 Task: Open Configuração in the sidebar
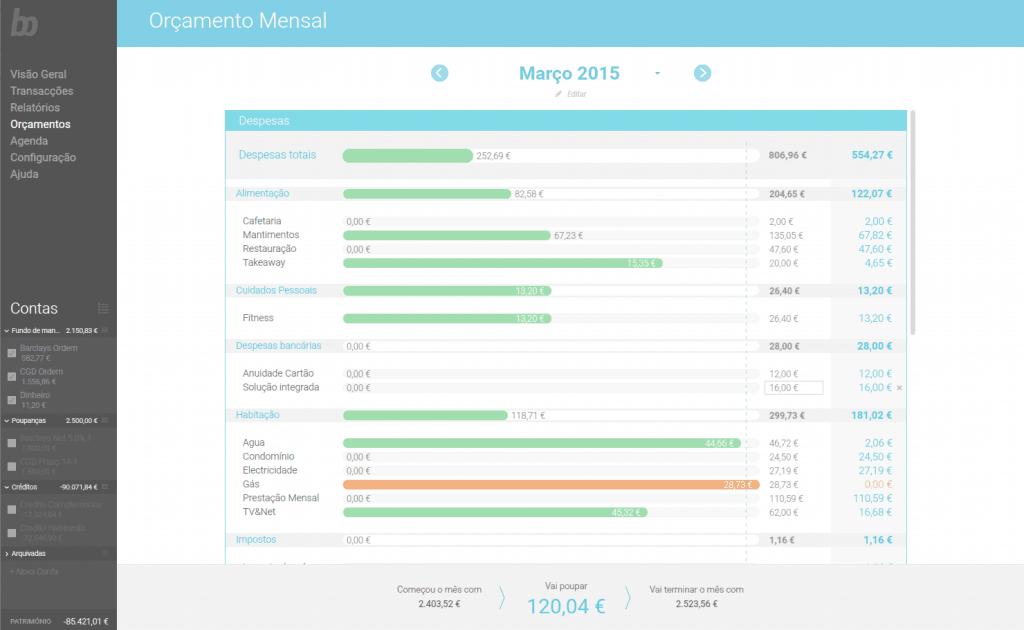tap(42, 157)
